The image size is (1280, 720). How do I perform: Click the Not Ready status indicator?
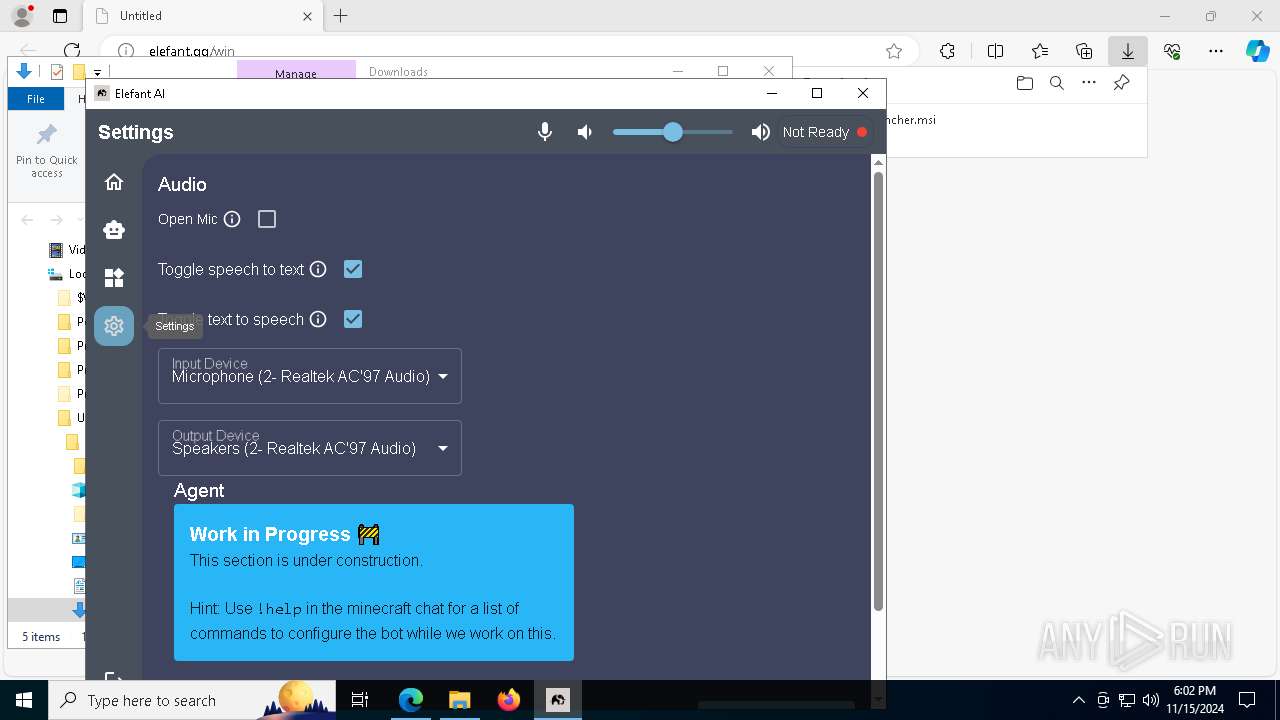(825, 132)
